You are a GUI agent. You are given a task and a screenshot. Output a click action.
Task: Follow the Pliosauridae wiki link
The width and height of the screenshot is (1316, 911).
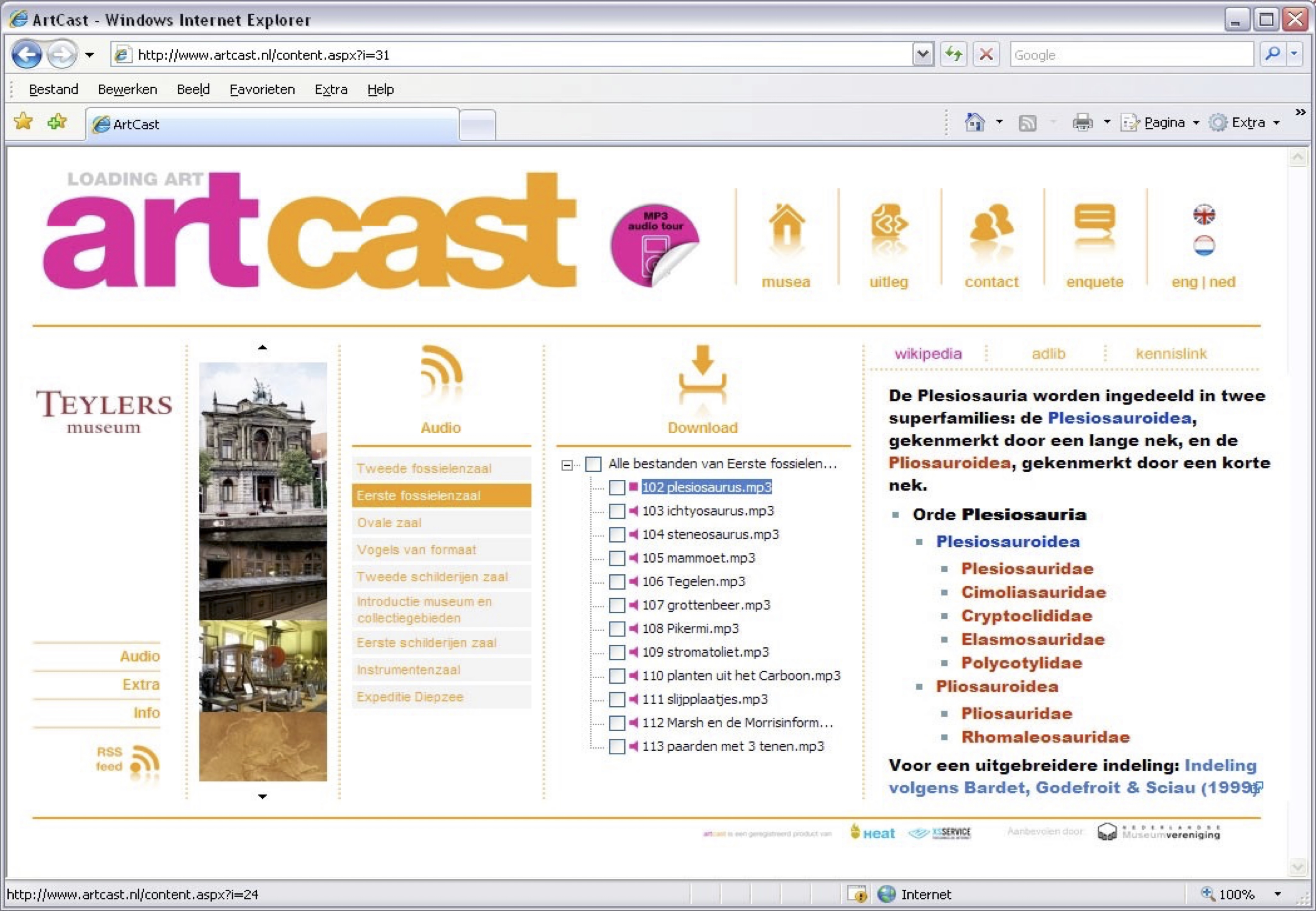click(1016, 714)
